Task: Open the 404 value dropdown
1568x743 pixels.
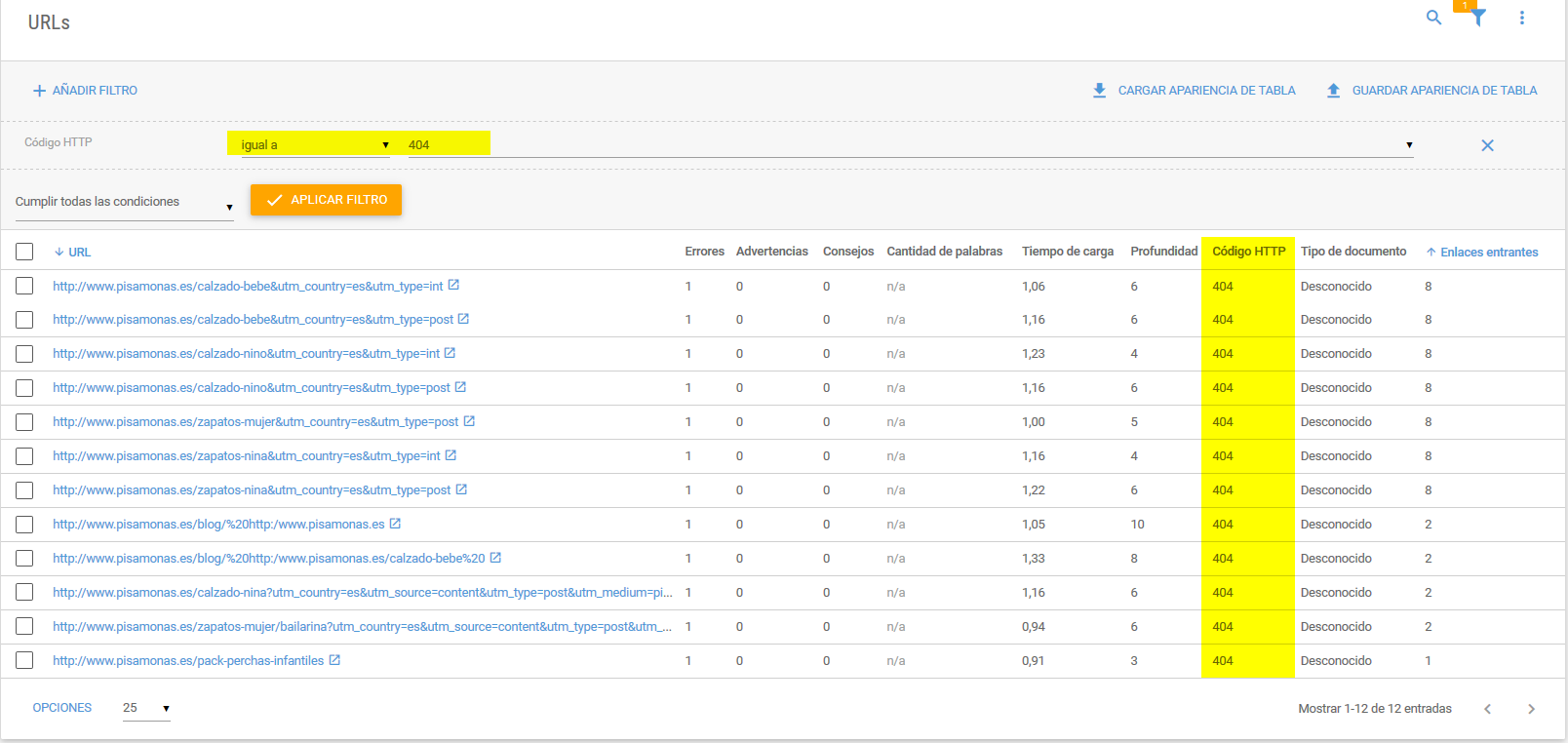Action: (x=1409, y=144)
